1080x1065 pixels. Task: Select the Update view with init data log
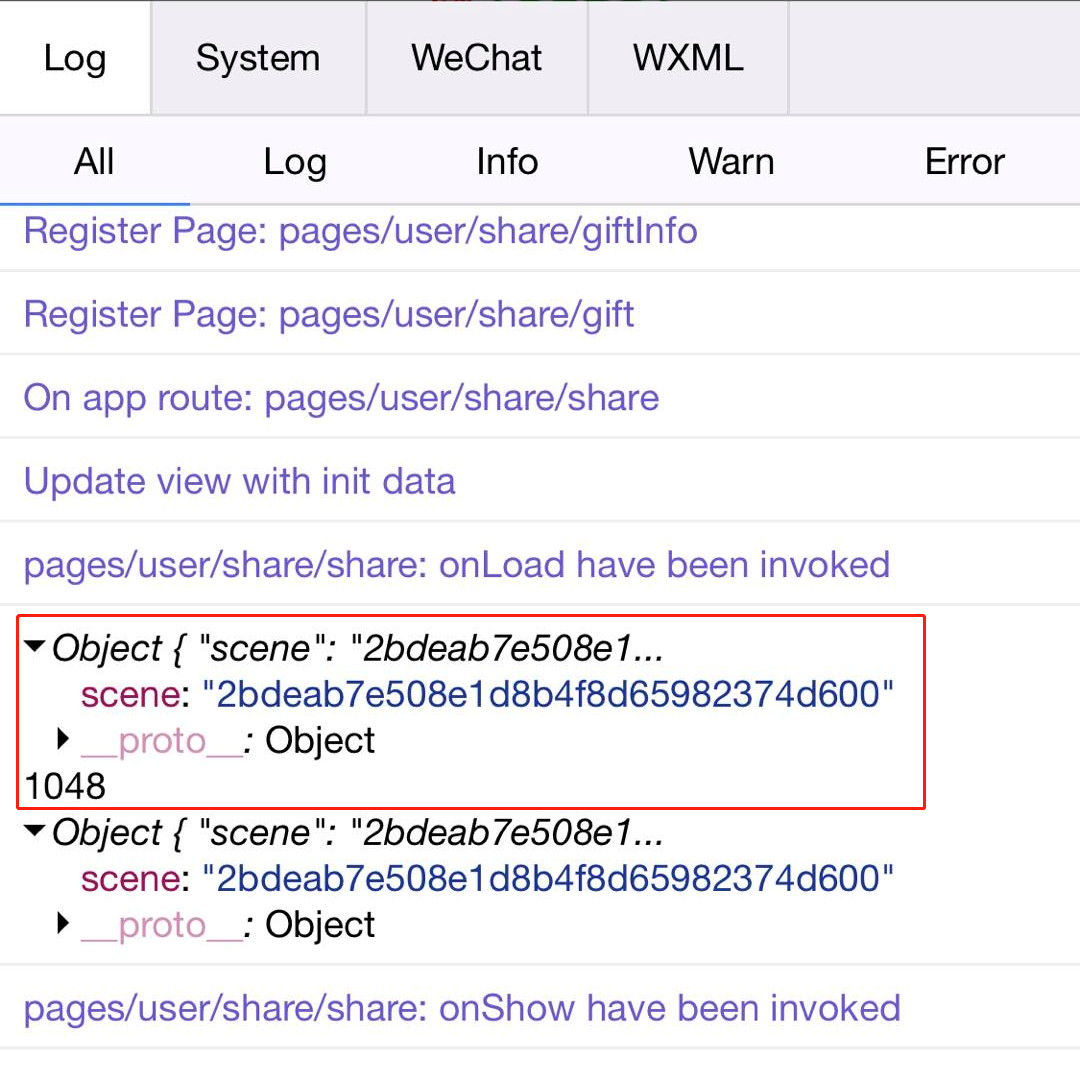pyautogui.click(x=239, y=481)
